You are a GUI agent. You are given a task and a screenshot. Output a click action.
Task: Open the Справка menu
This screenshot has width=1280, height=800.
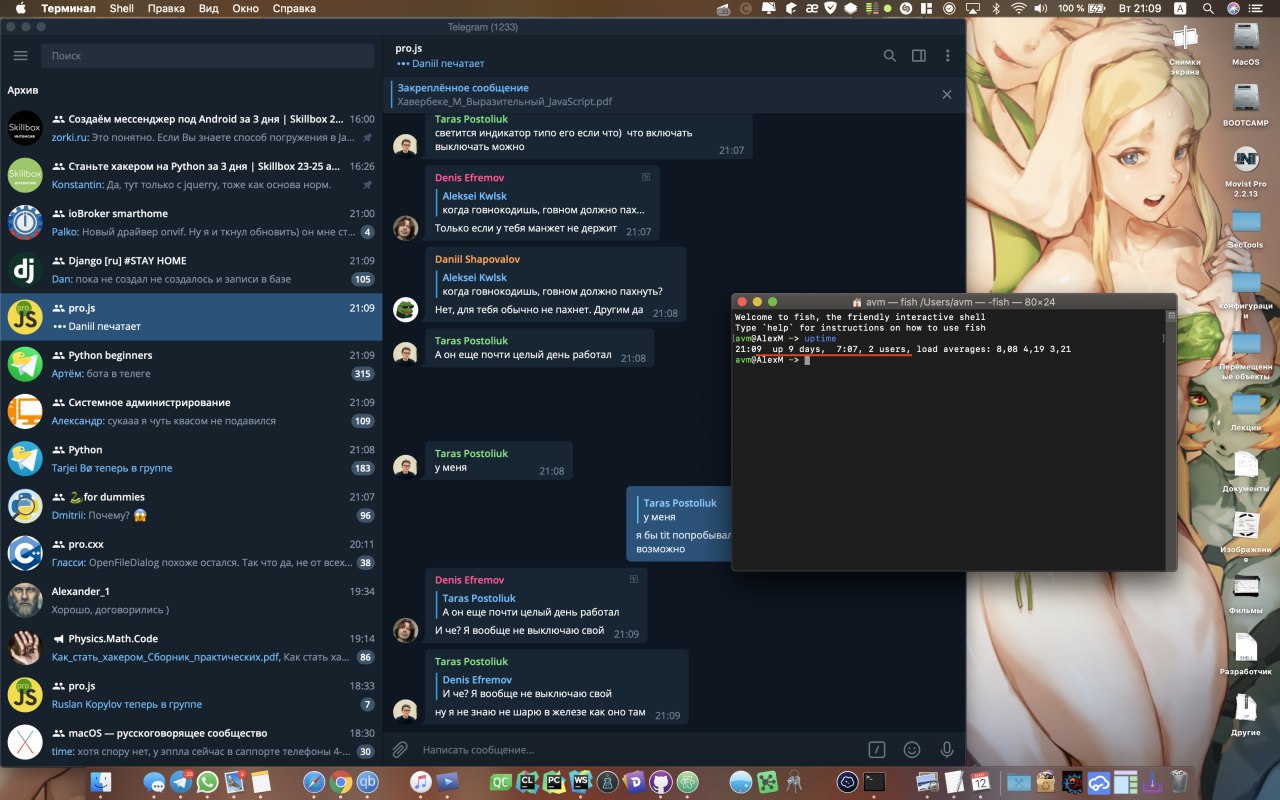(294, 8)
